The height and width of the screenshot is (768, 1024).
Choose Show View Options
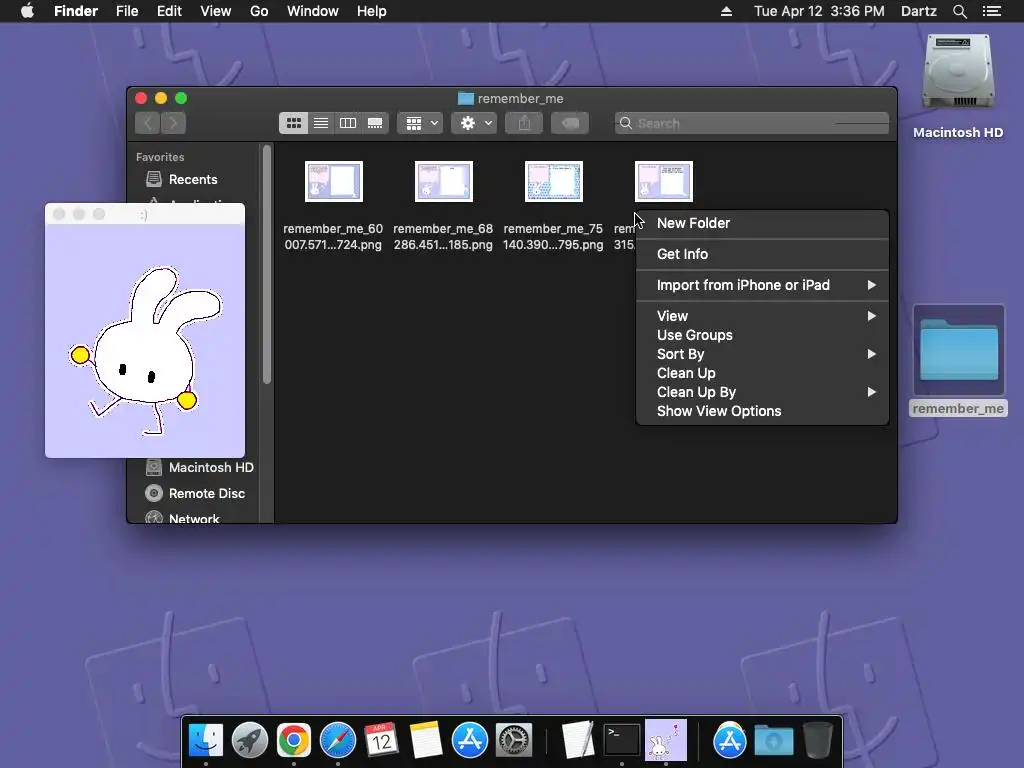click(x=762, y=411)
